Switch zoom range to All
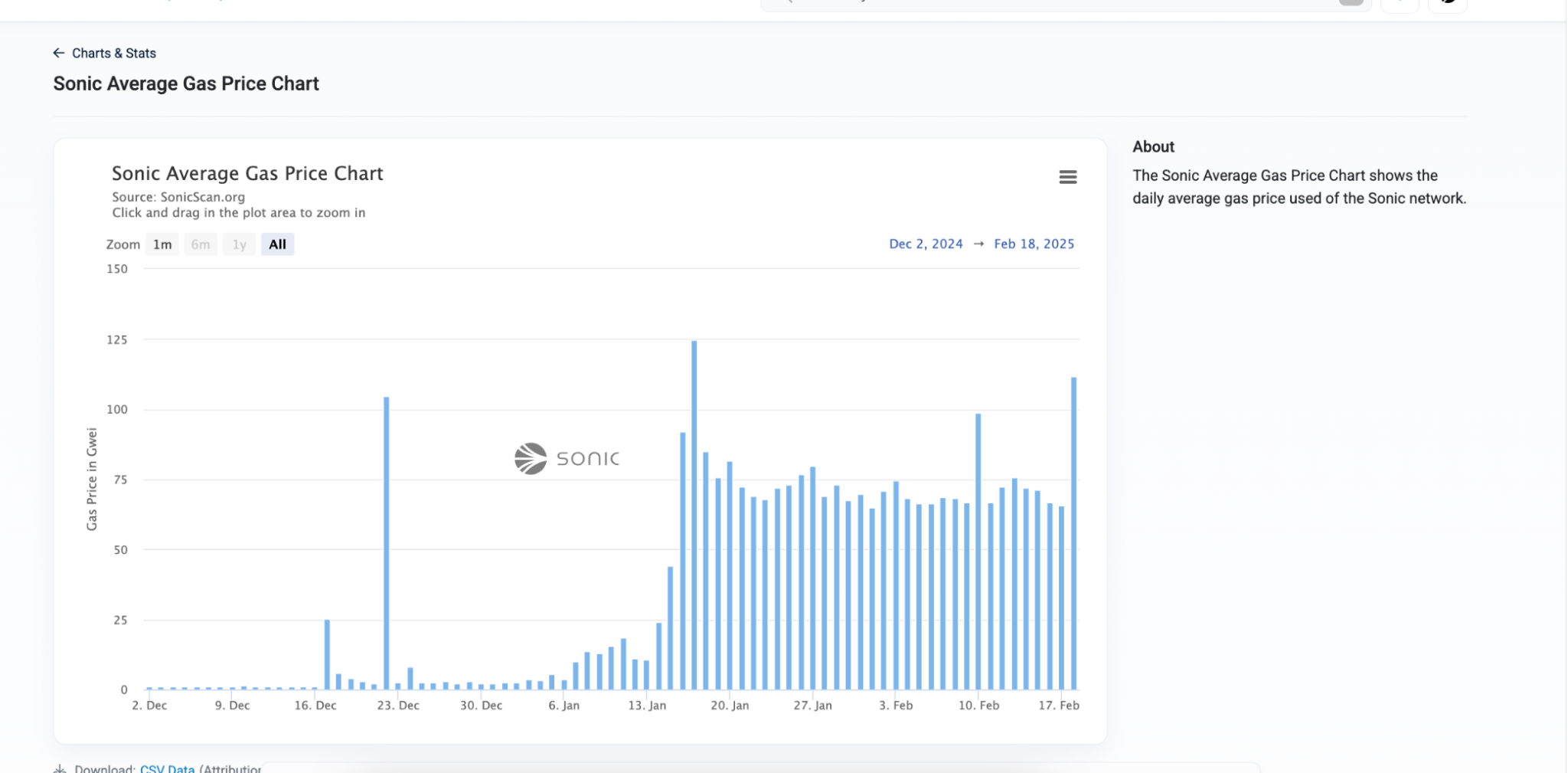 [x=277, y=244]
